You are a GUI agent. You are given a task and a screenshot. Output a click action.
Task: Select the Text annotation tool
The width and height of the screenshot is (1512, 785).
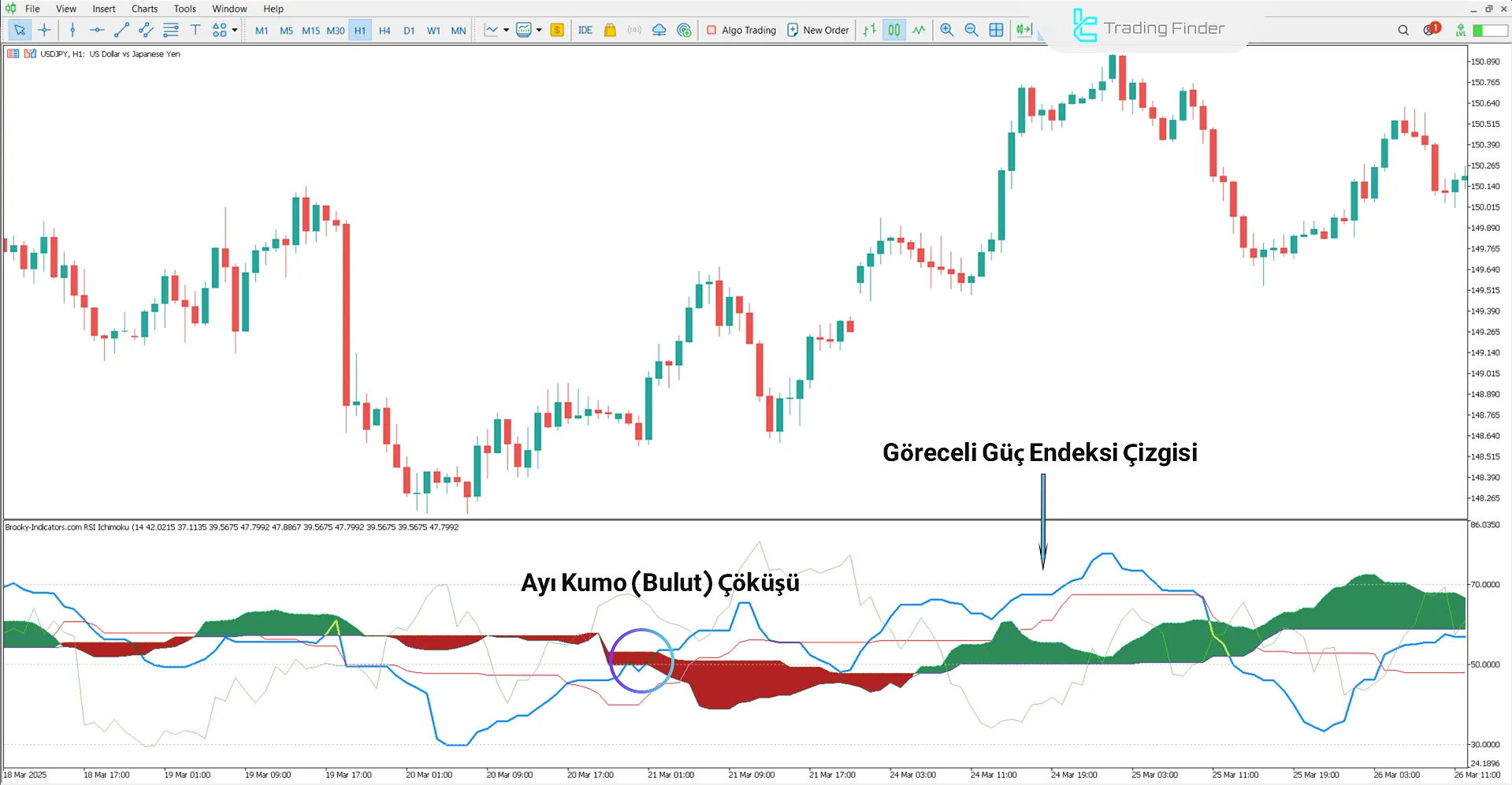click(x=195, y=30)
